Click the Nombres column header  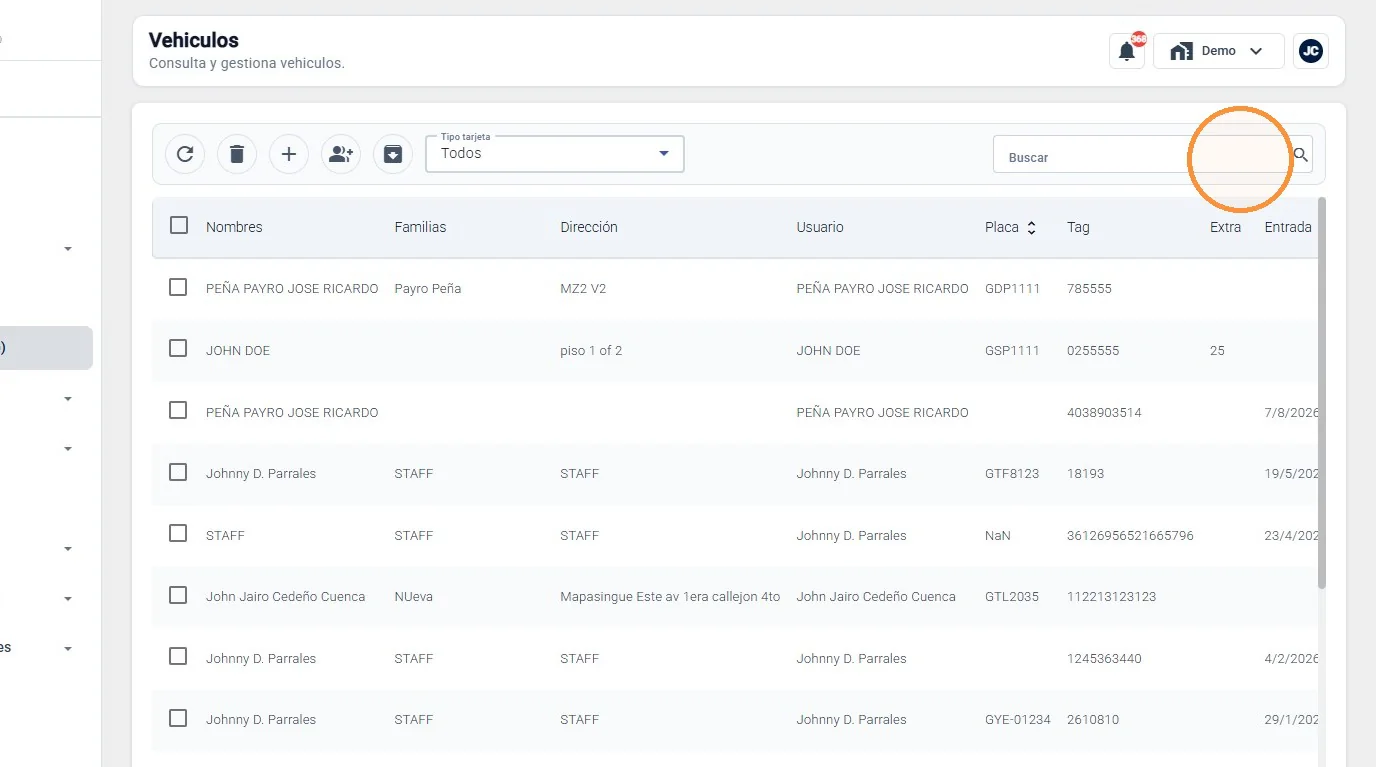pyautogui.click(x=234, y=227)
